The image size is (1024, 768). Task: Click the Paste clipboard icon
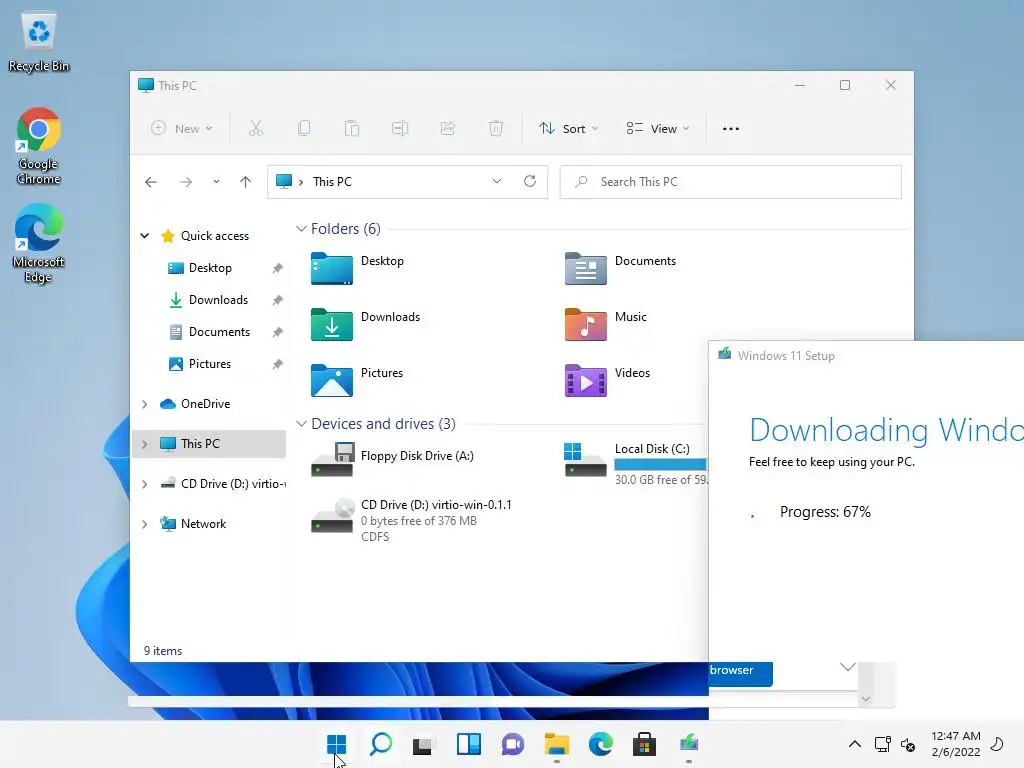click(x=351, y=129)
